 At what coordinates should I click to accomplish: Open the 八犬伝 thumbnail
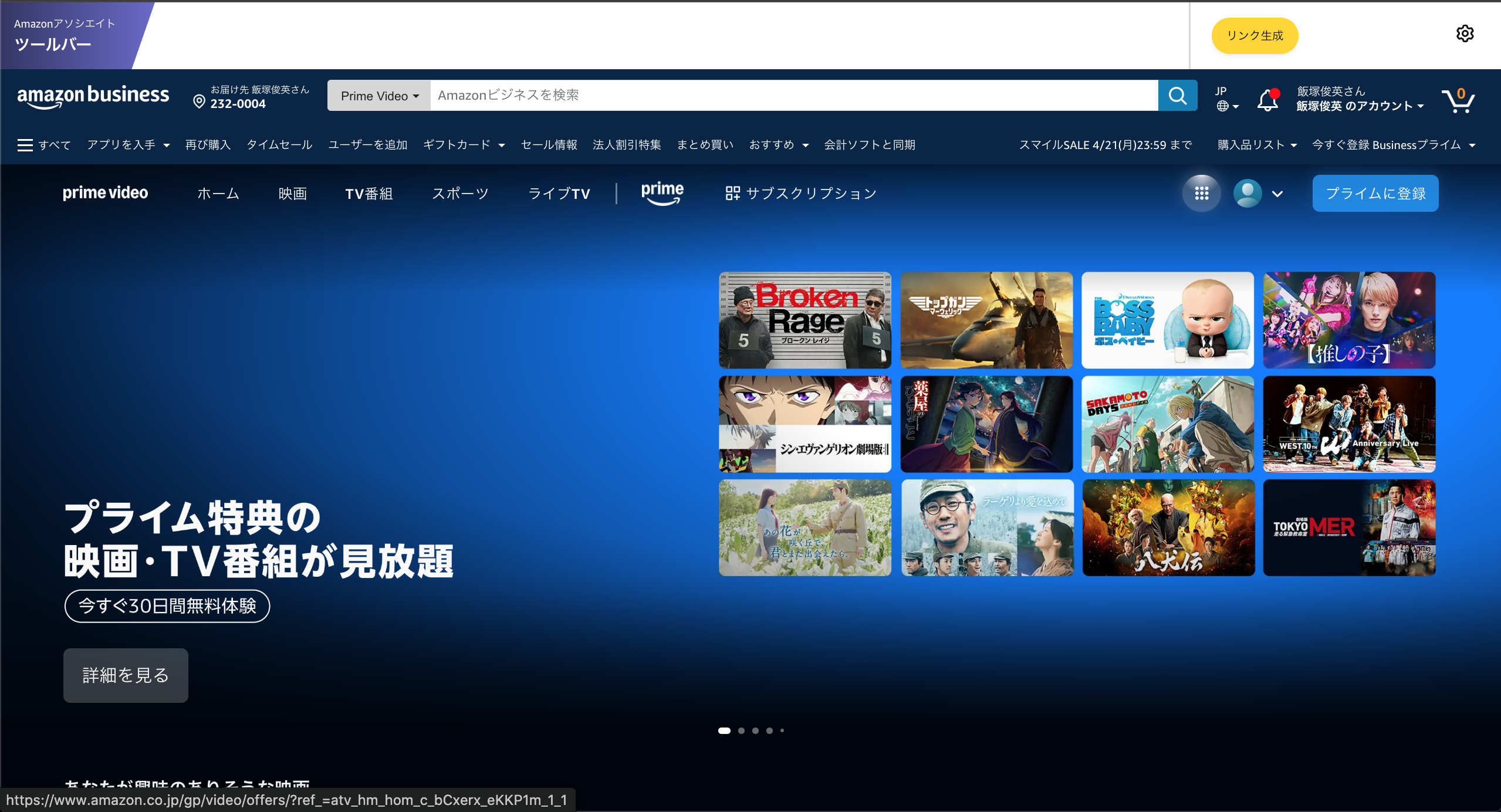coord(1168,528)
